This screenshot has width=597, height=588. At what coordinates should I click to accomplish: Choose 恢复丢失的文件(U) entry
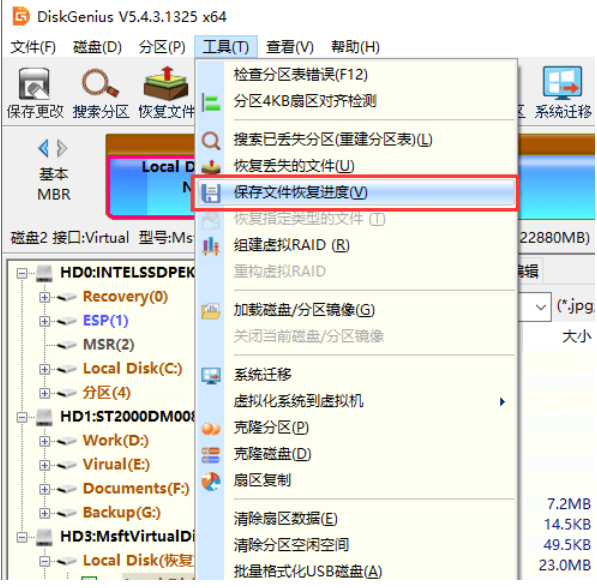[x=356, y=166]
